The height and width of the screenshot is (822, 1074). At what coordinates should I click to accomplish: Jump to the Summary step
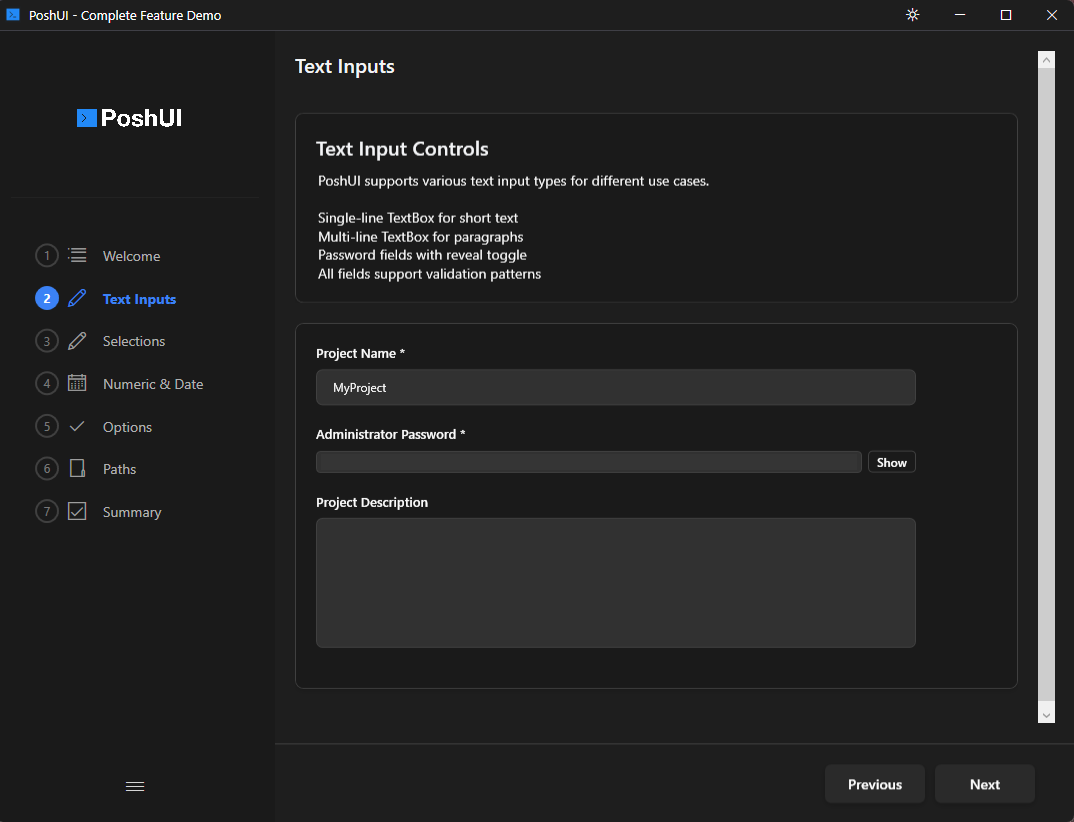click(x=132, y=512)
